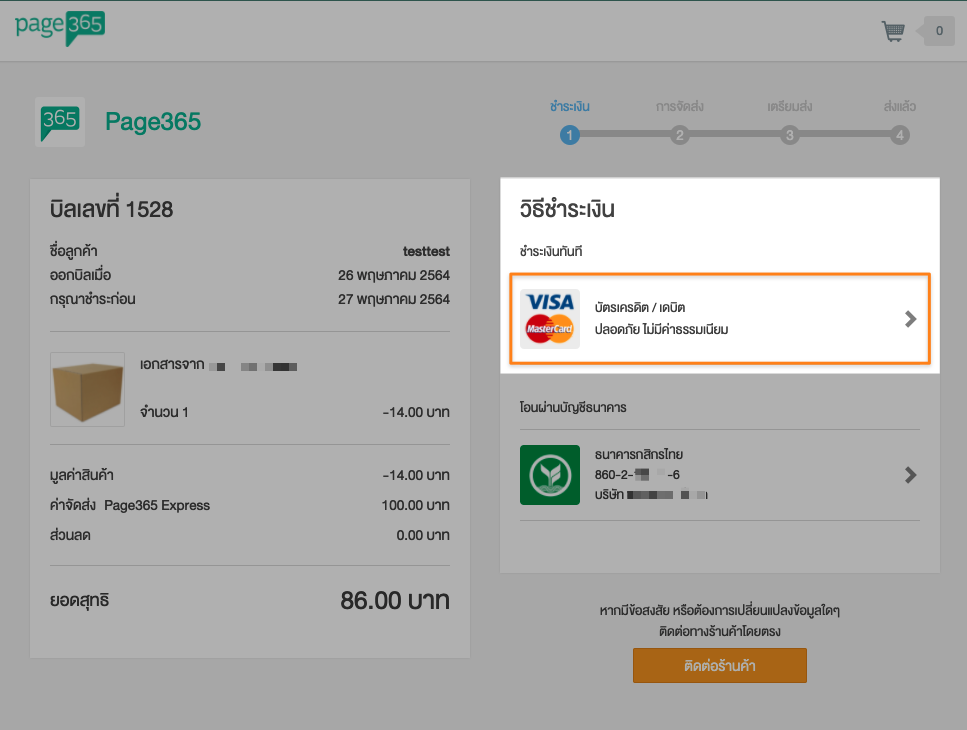The image size is (967, 730).
Task: Select step 3 preparing shipment circle
Action: pos(790,135)
